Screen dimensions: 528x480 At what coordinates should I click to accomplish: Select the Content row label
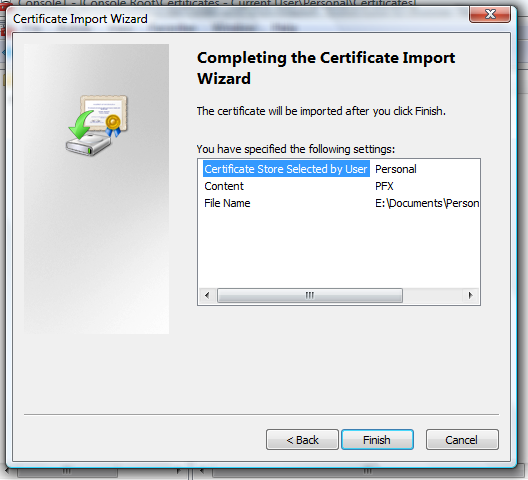point(224,186)
